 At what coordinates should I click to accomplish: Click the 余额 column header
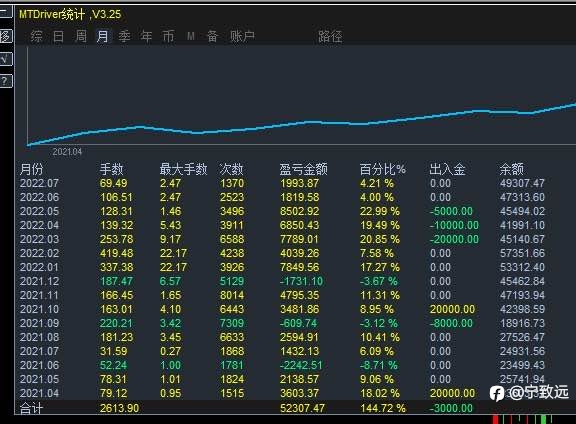pos(511,169)
